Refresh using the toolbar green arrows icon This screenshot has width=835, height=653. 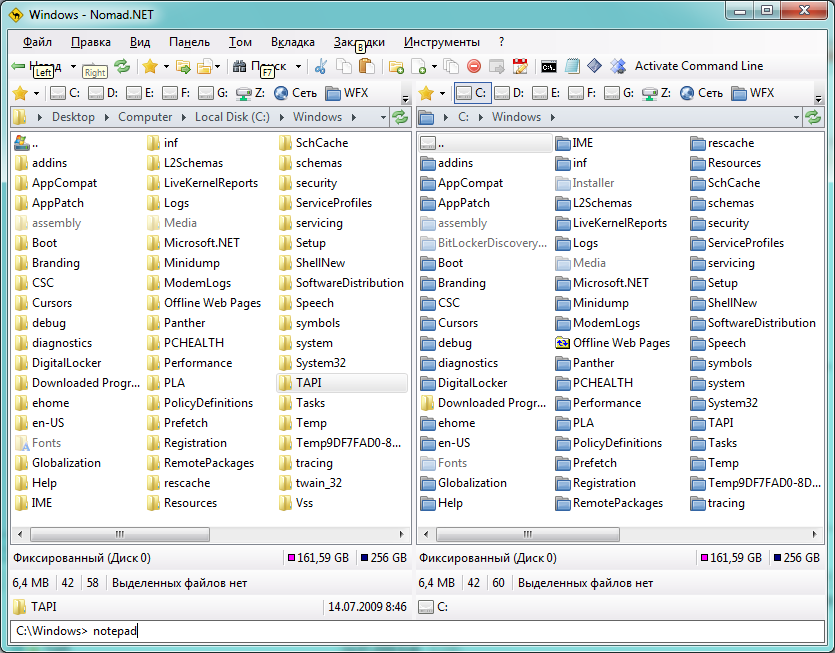coord(122,66)
